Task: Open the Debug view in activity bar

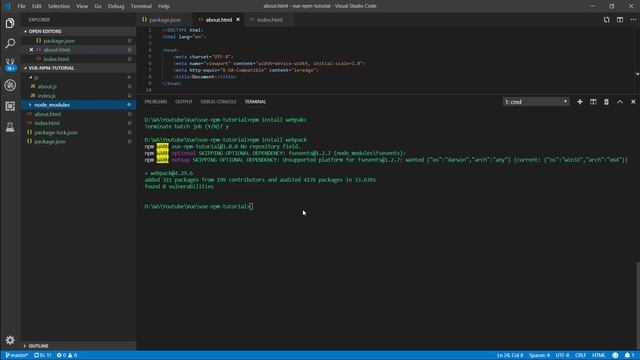Action: 10,85
